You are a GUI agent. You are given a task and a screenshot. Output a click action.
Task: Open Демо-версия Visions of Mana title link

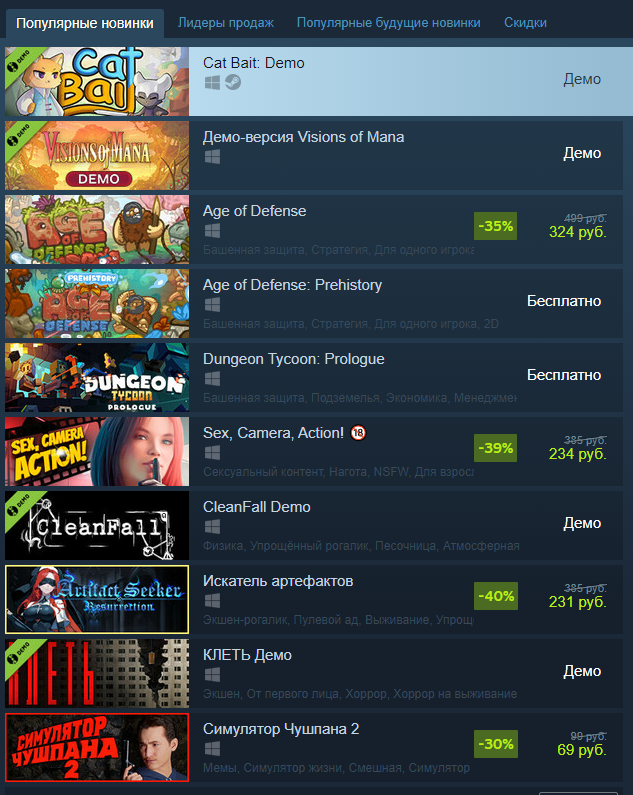(x=303, y=137)
